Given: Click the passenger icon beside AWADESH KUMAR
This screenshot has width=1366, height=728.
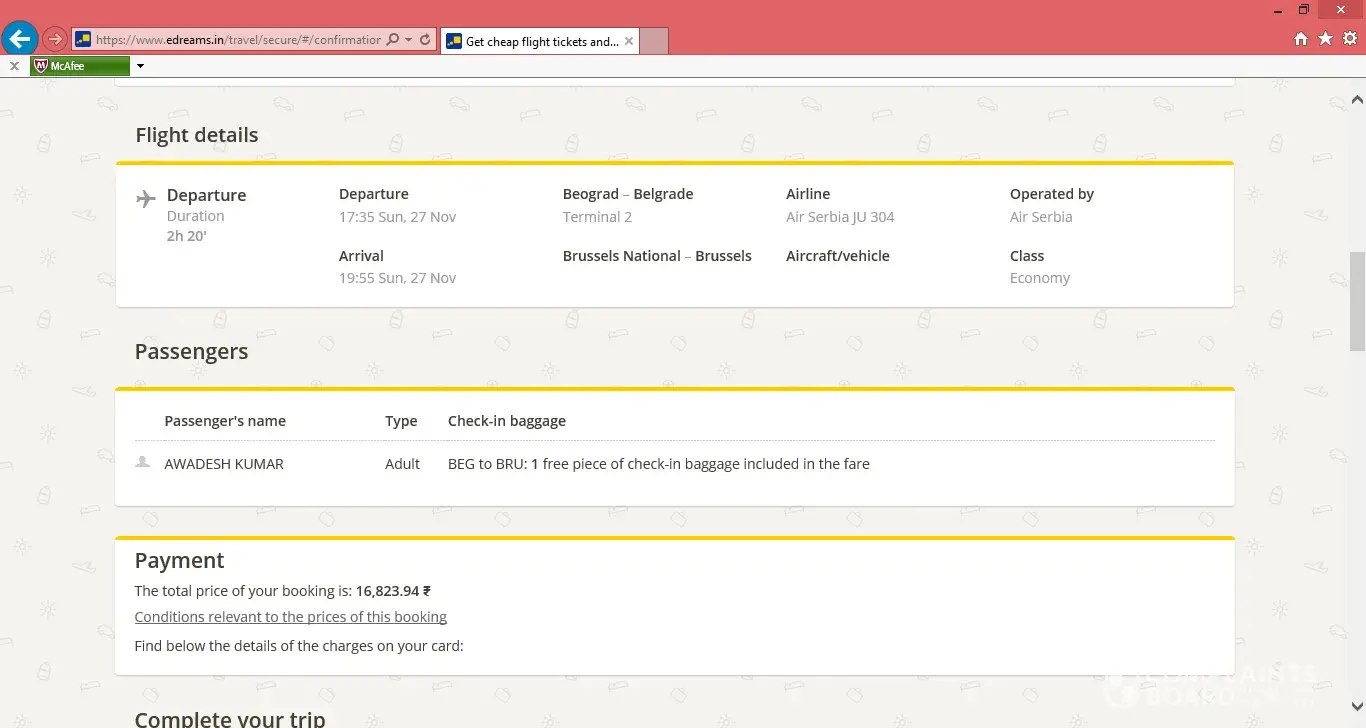Looking at the screenshot, I should [143, 462].
